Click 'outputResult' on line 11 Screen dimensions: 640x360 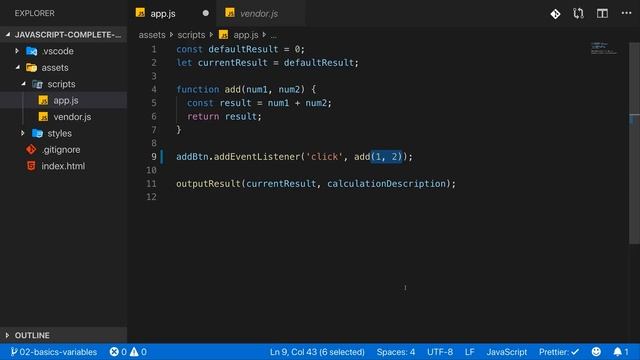coord(208,184)
